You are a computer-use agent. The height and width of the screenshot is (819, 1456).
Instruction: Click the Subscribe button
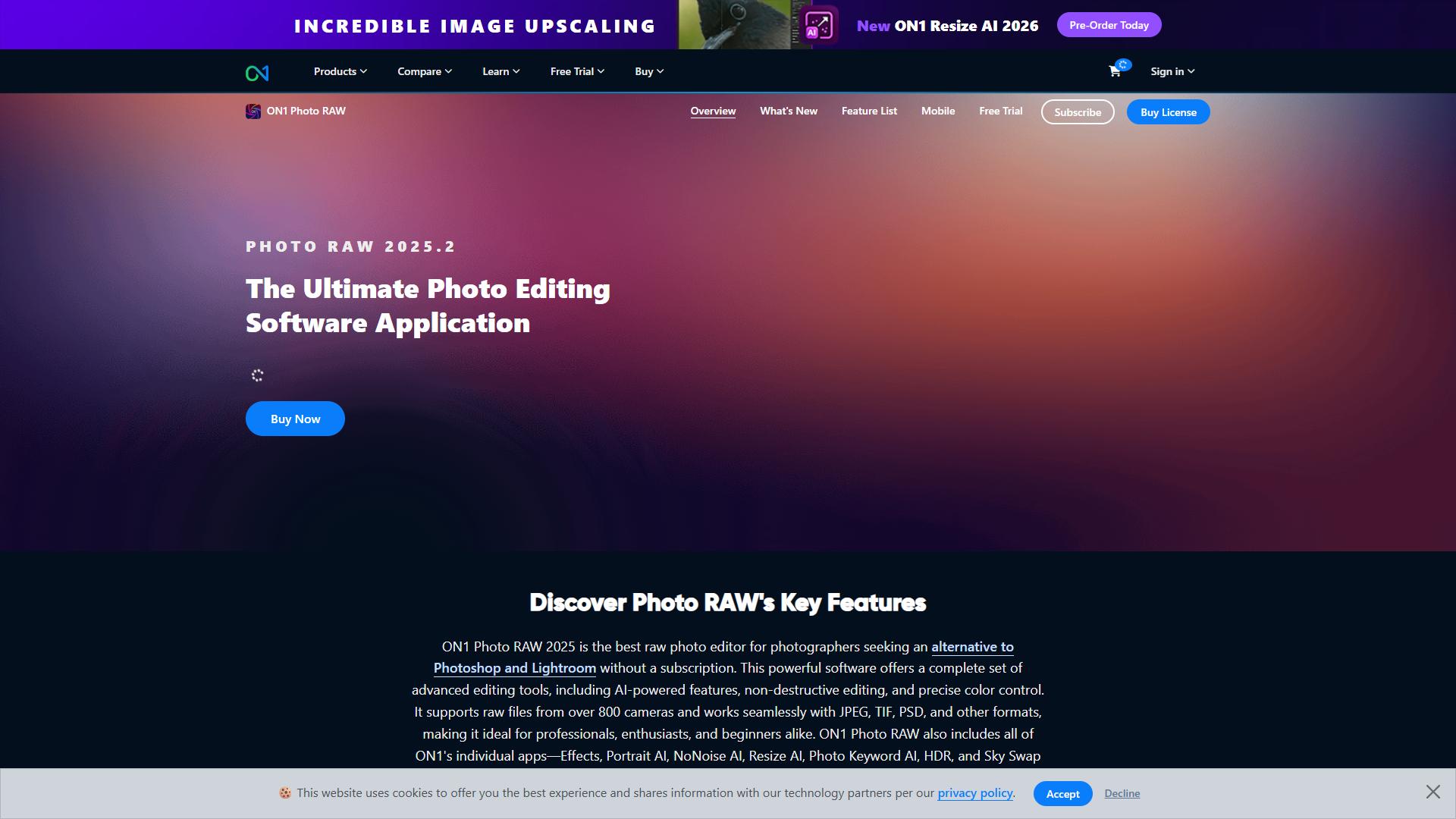(1078, 111)
